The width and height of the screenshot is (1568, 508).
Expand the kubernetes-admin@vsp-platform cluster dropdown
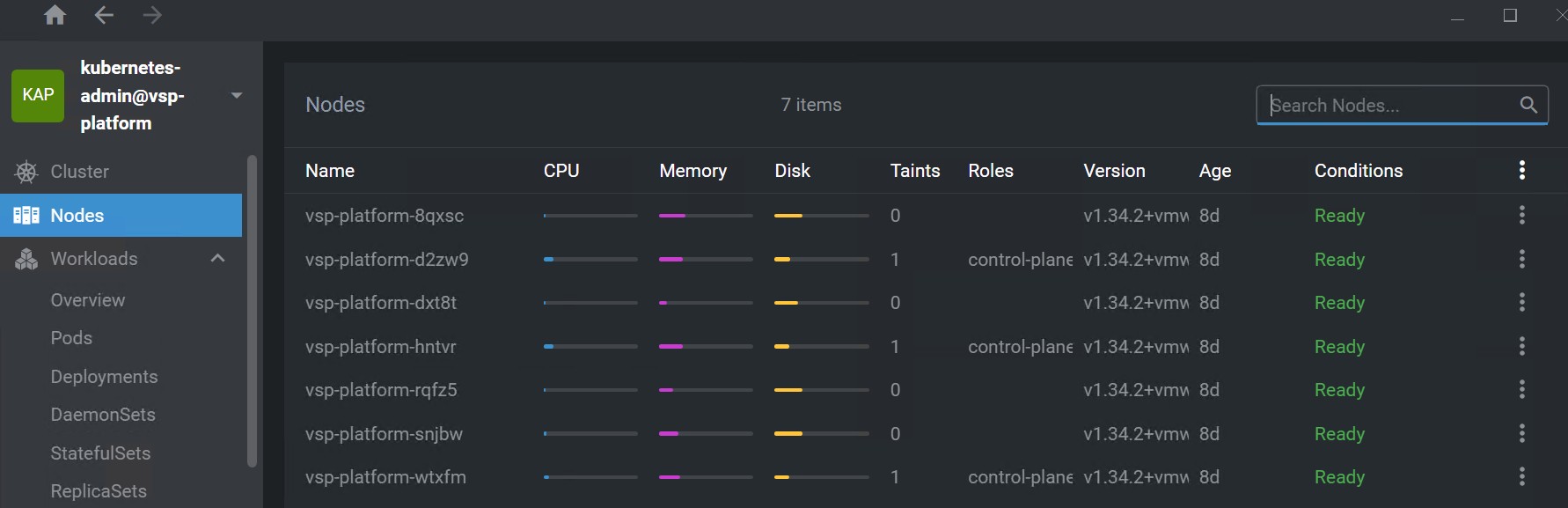(237, 95)
